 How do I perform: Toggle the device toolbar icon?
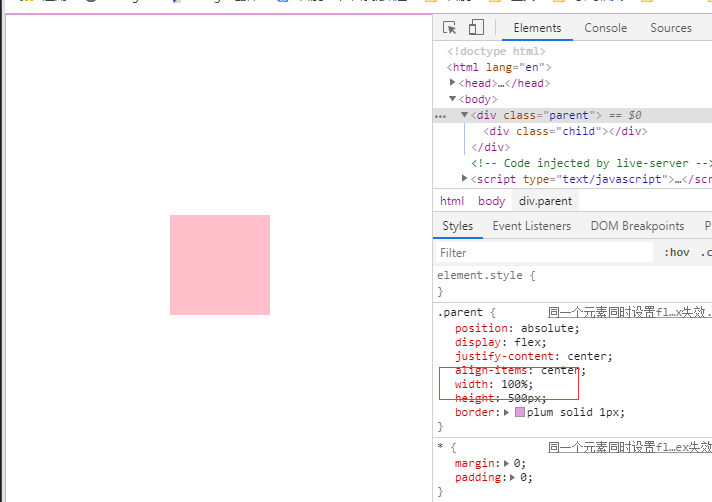tap(476, 28)
